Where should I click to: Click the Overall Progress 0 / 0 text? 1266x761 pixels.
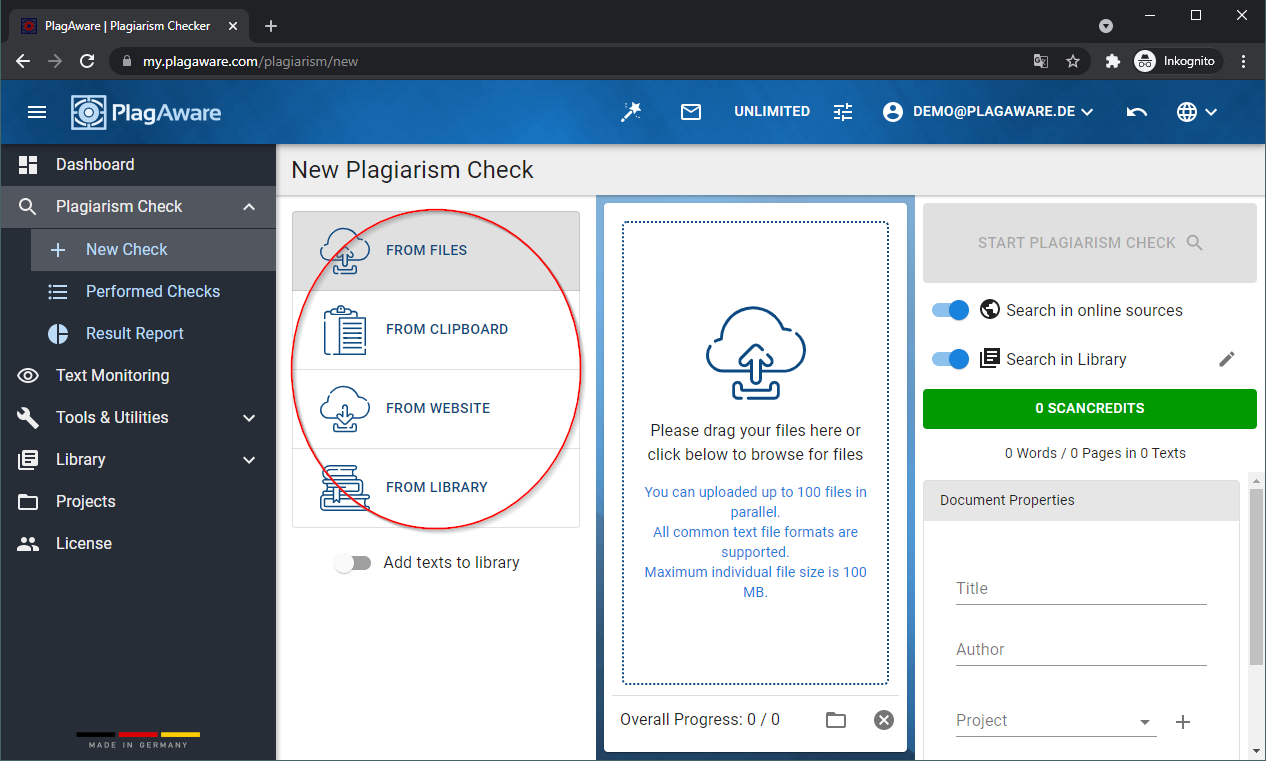700,720
